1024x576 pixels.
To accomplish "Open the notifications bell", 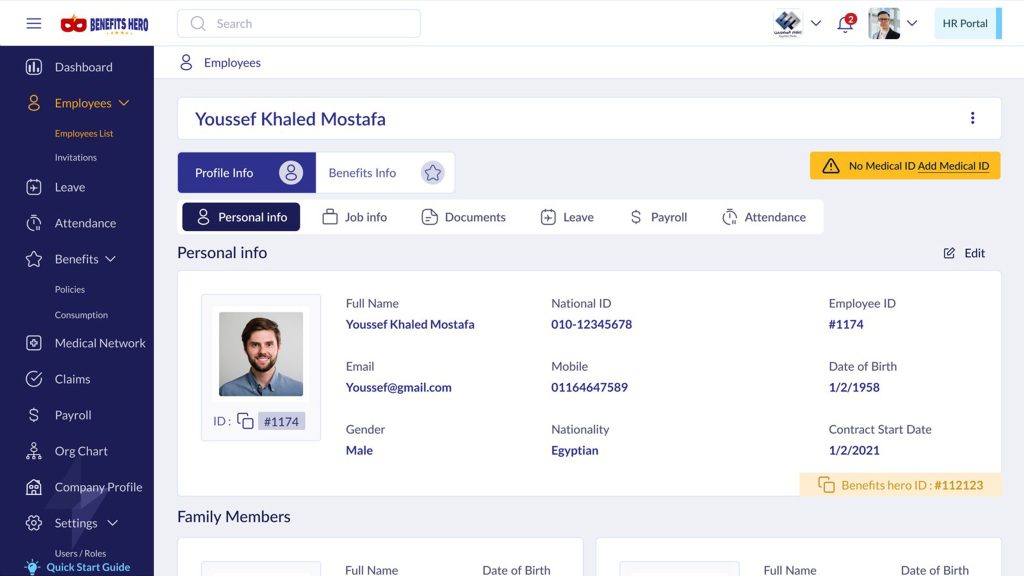I will tap(845, 24).
